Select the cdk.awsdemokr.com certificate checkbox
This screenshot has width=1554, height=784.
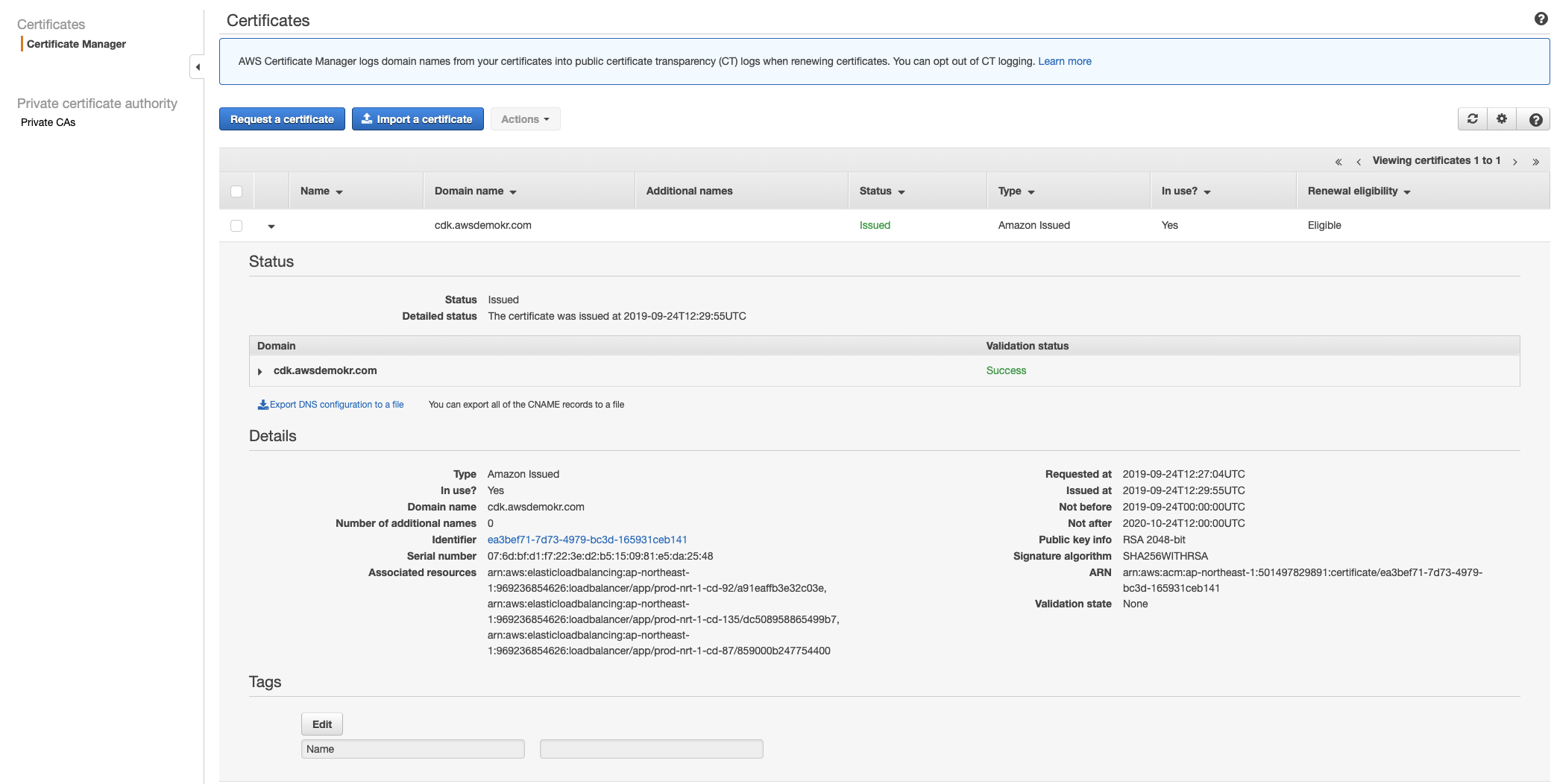pyautogui.click(x=236, y=226)
